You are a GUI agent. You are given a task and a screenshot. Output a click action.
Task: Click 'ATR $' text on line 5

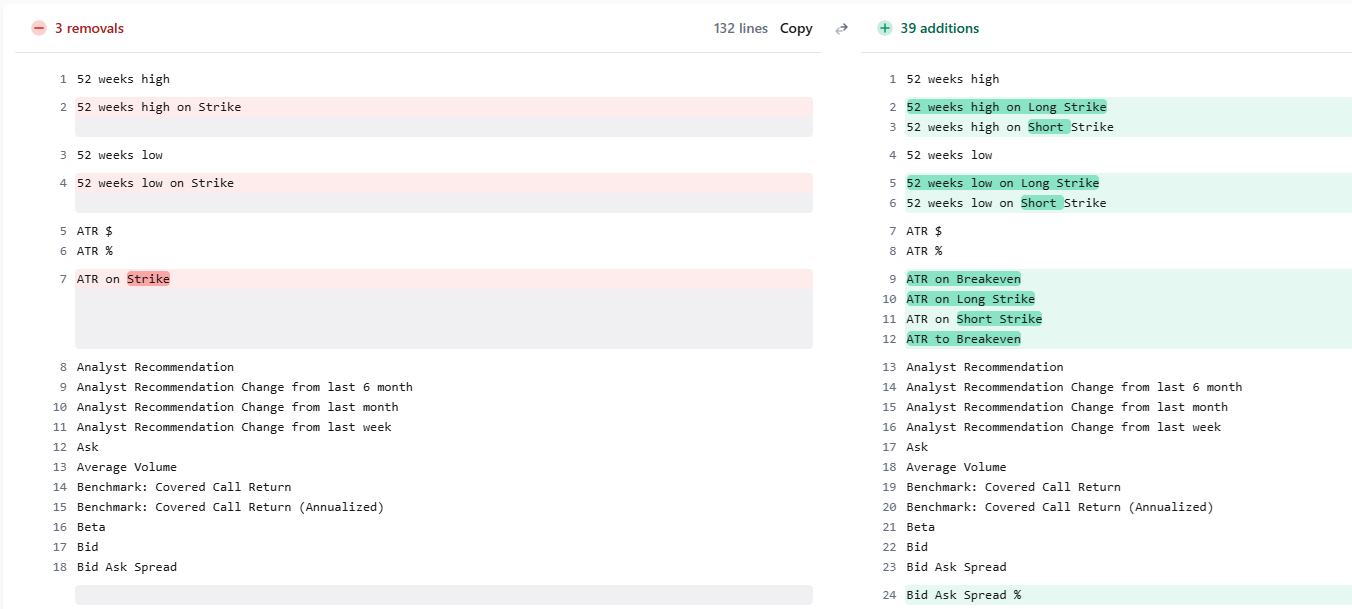pyautogui.click(x=95, y=231)
